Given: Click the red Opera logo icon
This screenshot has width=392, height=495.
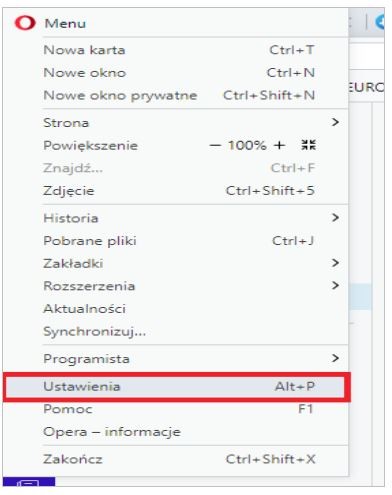Looking at the screenshot, I should tap(25, 23).
